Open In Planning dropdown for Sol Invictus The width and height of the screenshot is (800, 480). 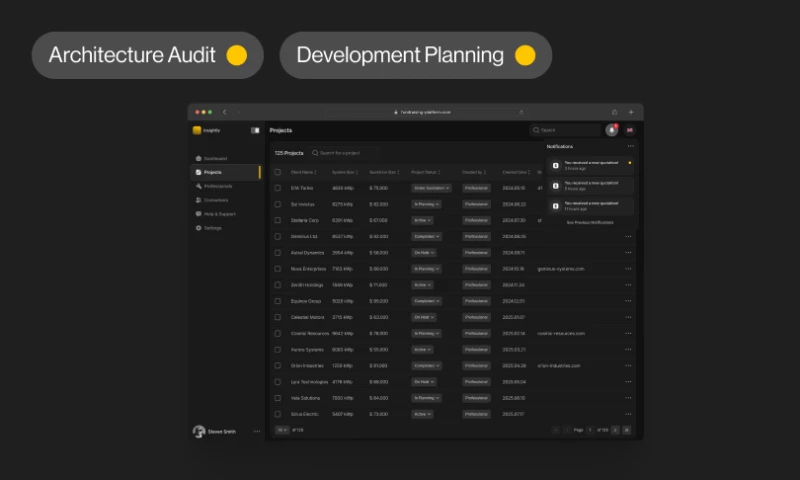[426, 205]
